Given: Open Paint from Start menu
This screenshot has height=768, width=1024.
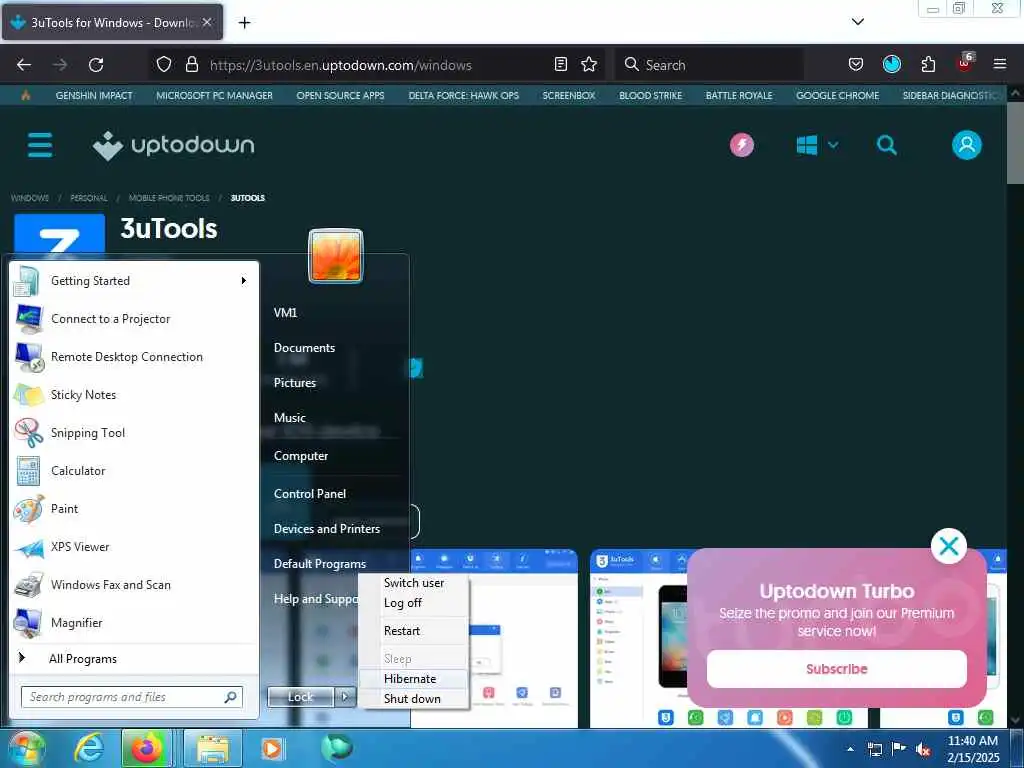Looking at the screenshot, I should (x=134, y=509).
